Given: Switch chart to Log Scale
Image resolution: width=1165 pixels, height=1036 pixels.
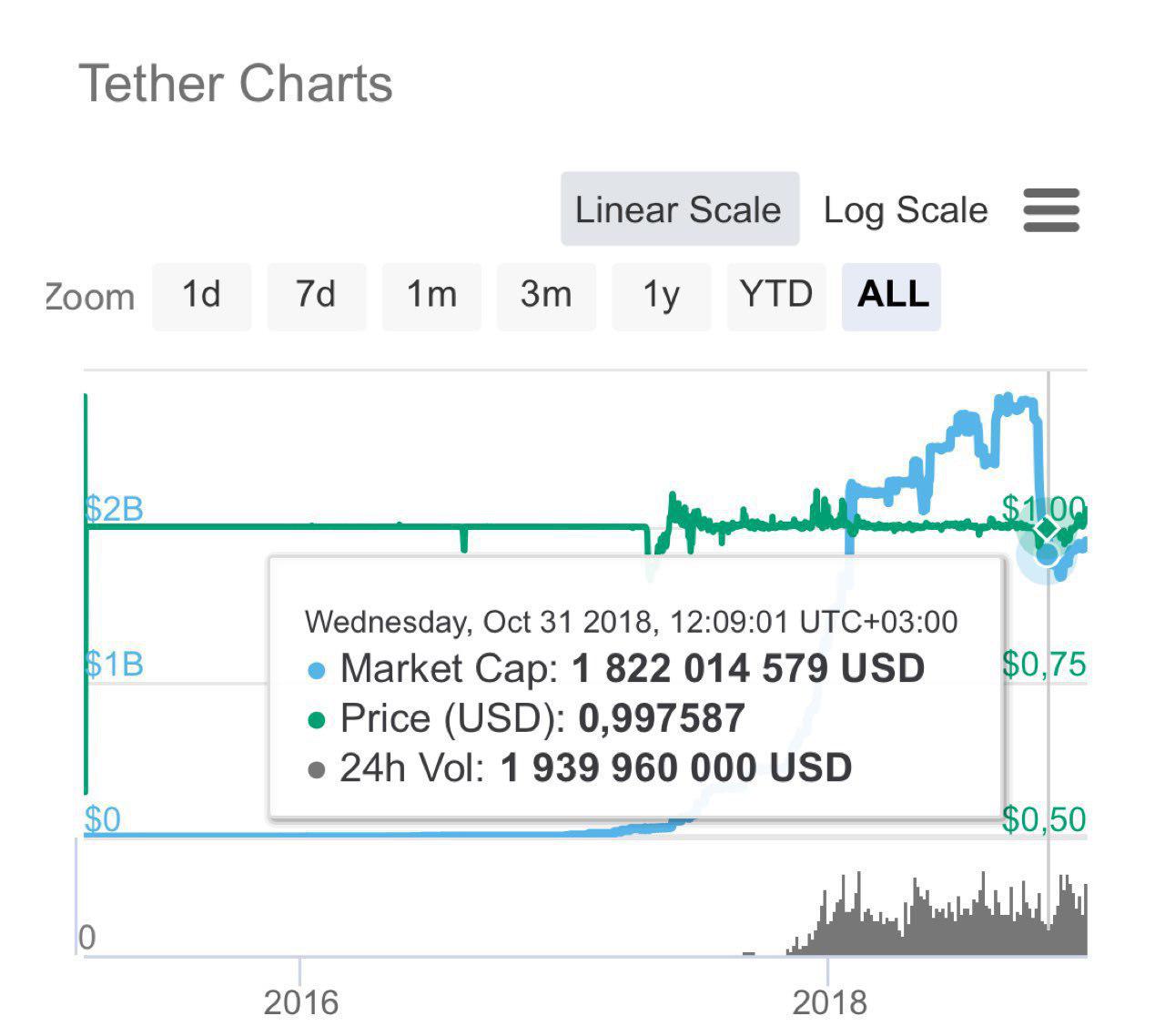Looking at the screenshot, I should coord(905,210).
